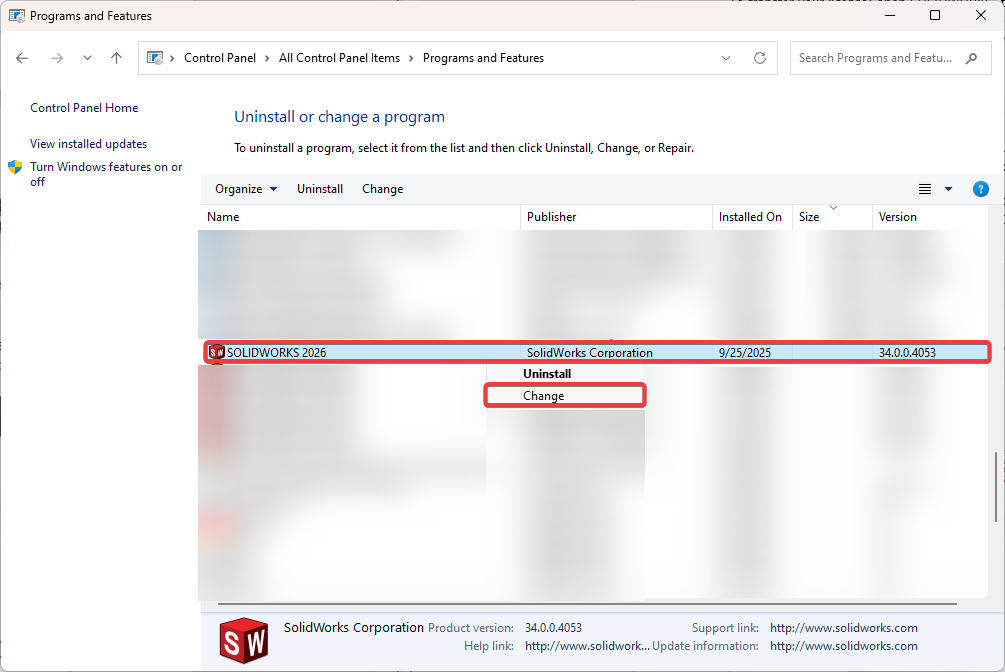This screenshot has height=672, width=1005.
Task: Select All Control Panel Items breadcrumb
Action: point(339,58)
